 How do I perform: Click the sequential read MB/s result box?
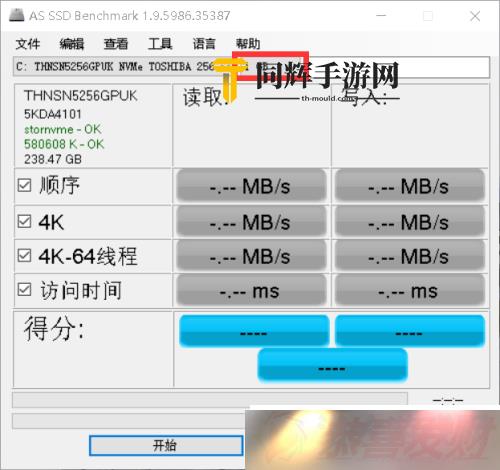(251, 186)
